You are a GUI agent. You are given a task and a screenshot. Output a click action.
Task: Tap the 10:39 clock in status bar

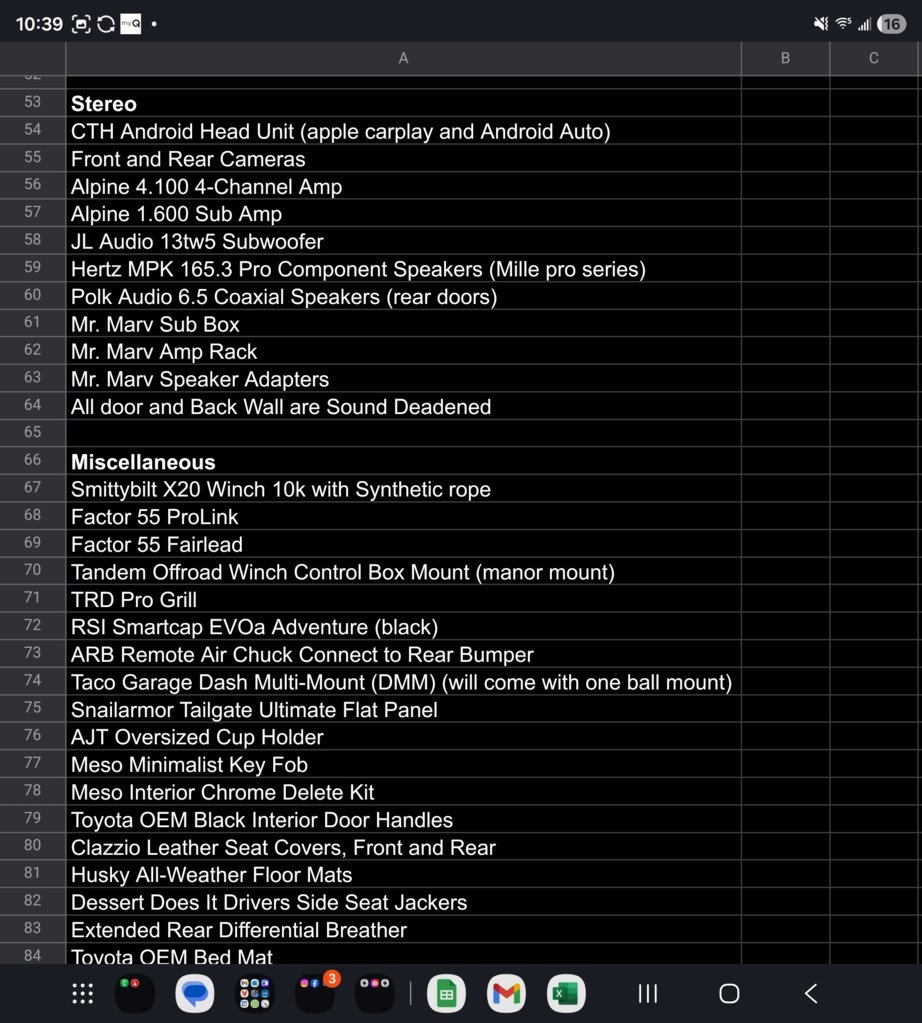(x=39, y=24)
